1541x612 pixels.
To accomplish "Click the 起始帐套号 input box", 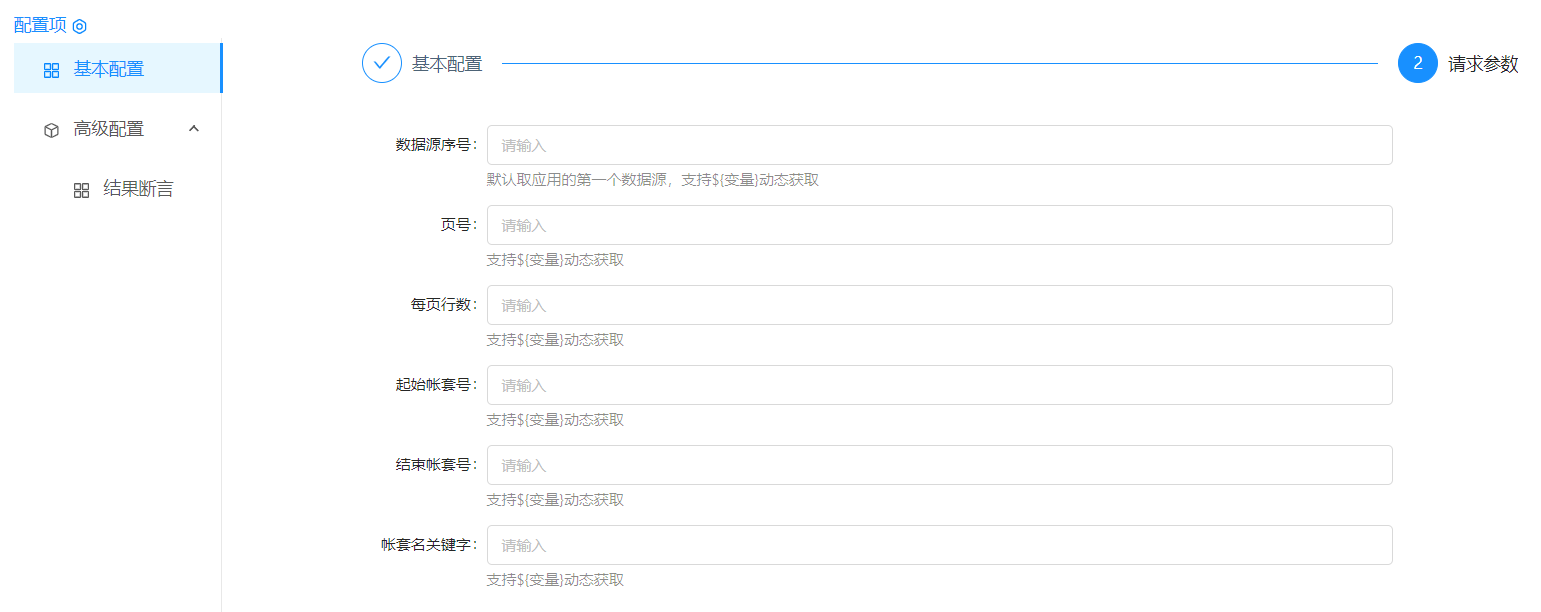I will coord(939,385).
